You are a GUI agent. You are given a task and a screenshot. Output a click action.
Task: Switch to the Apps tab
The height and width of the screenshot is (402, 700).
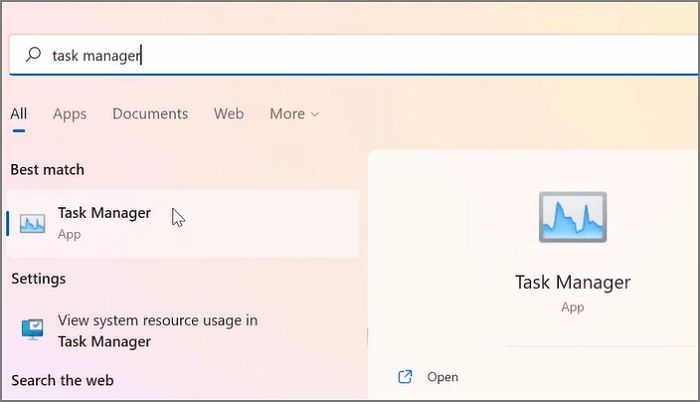[70, 114]
